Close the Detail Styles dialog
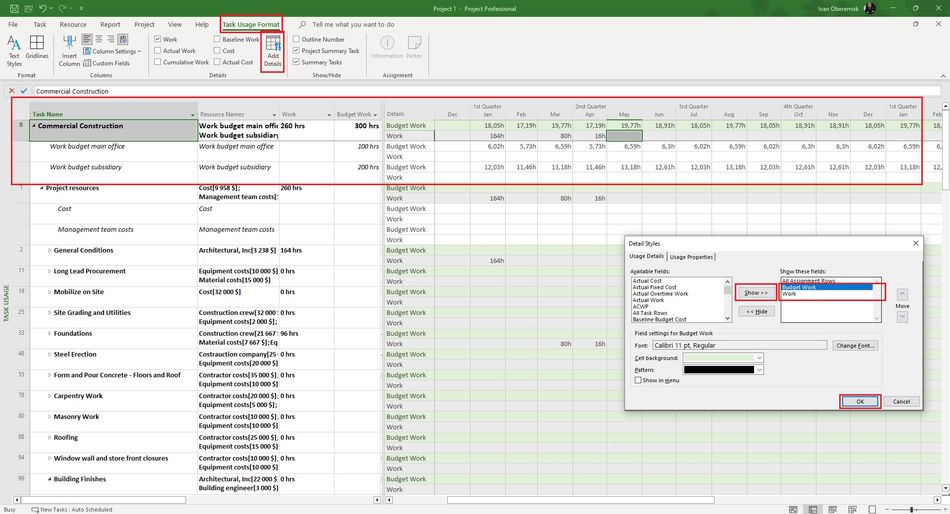This screenshot has width=950, height=514. [915, 243]
